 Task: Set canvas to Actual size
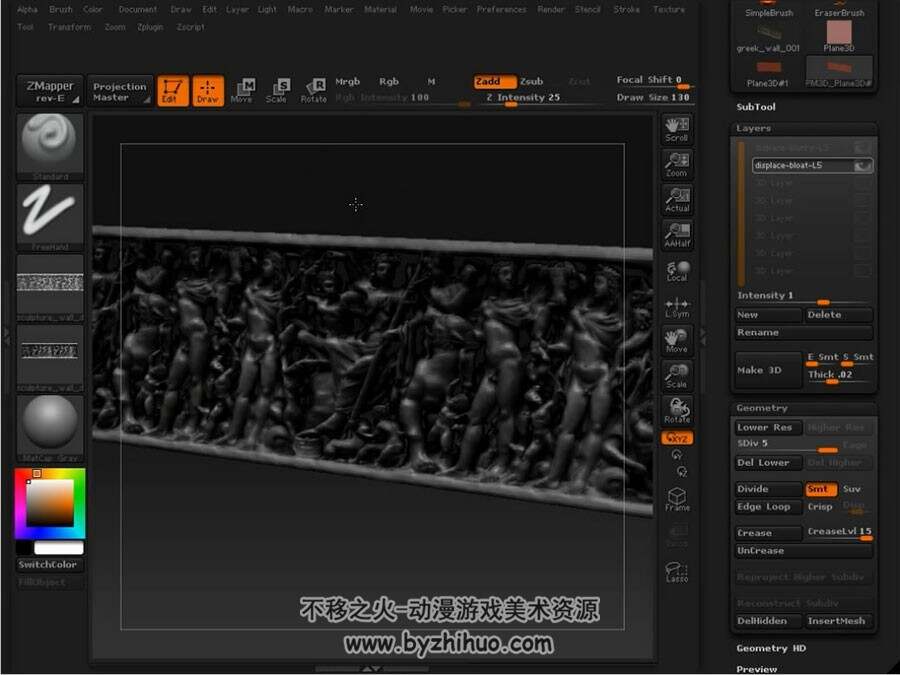(x=677, y=200)
